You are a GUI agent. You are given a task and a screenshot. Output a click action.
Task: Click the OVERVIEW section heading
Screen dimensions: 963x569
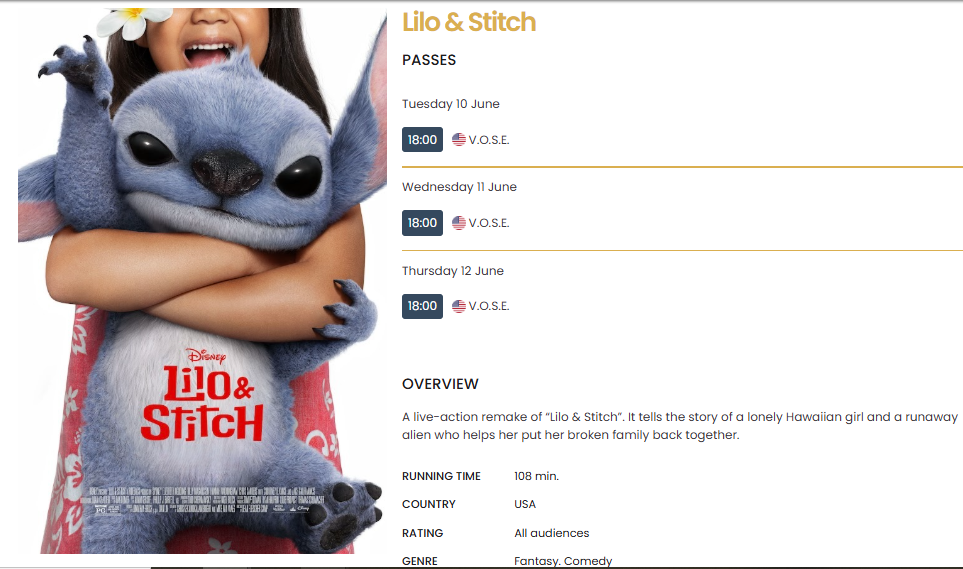440,384
